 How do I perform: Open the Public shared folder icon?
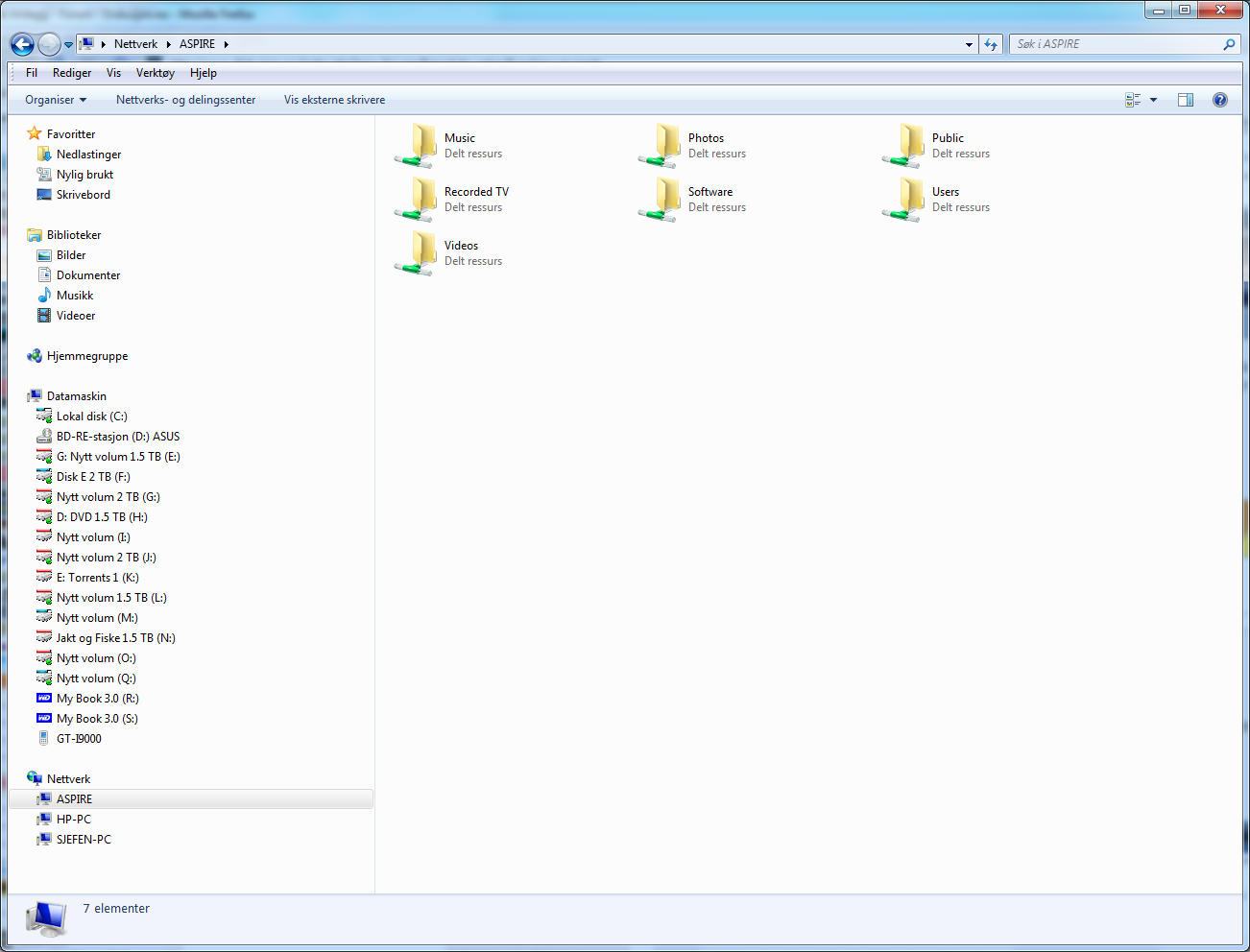[904, 146]
